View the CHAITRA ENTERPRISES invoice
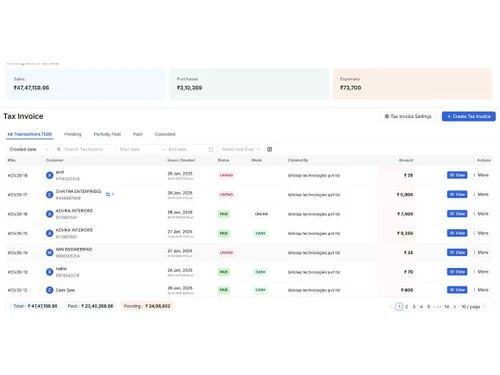The image size is (500, 375). click(x=457, y=194)
